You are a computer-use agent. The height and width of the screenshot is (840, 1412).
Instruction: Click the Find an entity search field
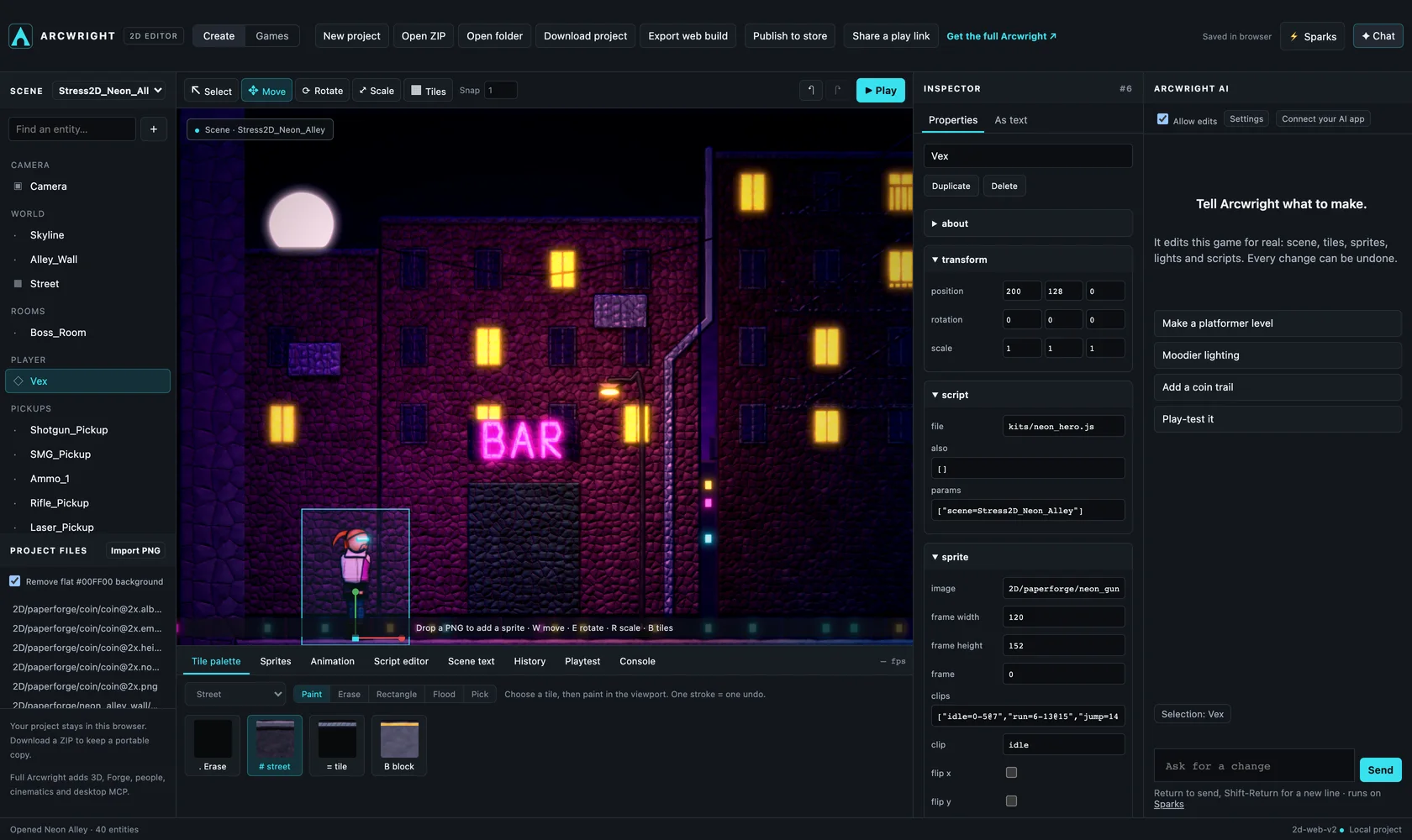pyautogui.click(x=72, y=129)
